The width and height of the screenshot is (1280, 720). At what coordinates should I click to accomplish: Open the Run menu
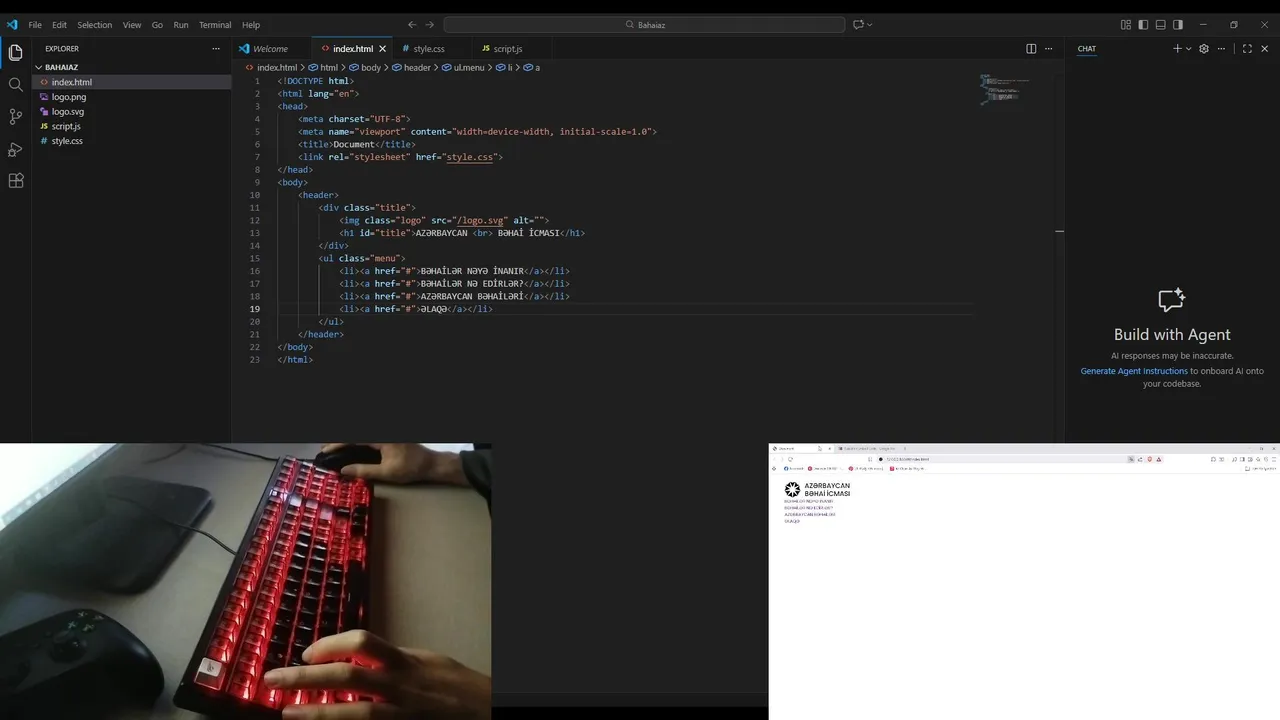[x=181, y=24]
